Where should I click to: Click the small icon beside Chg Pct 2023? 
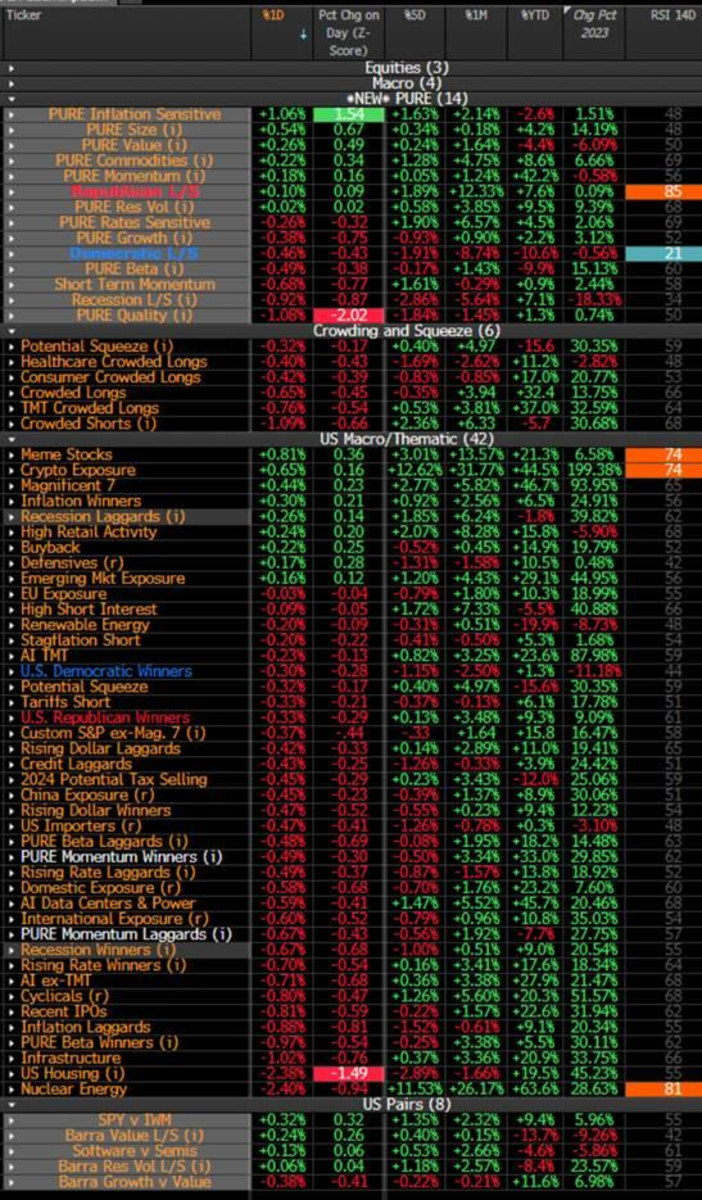pos(568,16)
